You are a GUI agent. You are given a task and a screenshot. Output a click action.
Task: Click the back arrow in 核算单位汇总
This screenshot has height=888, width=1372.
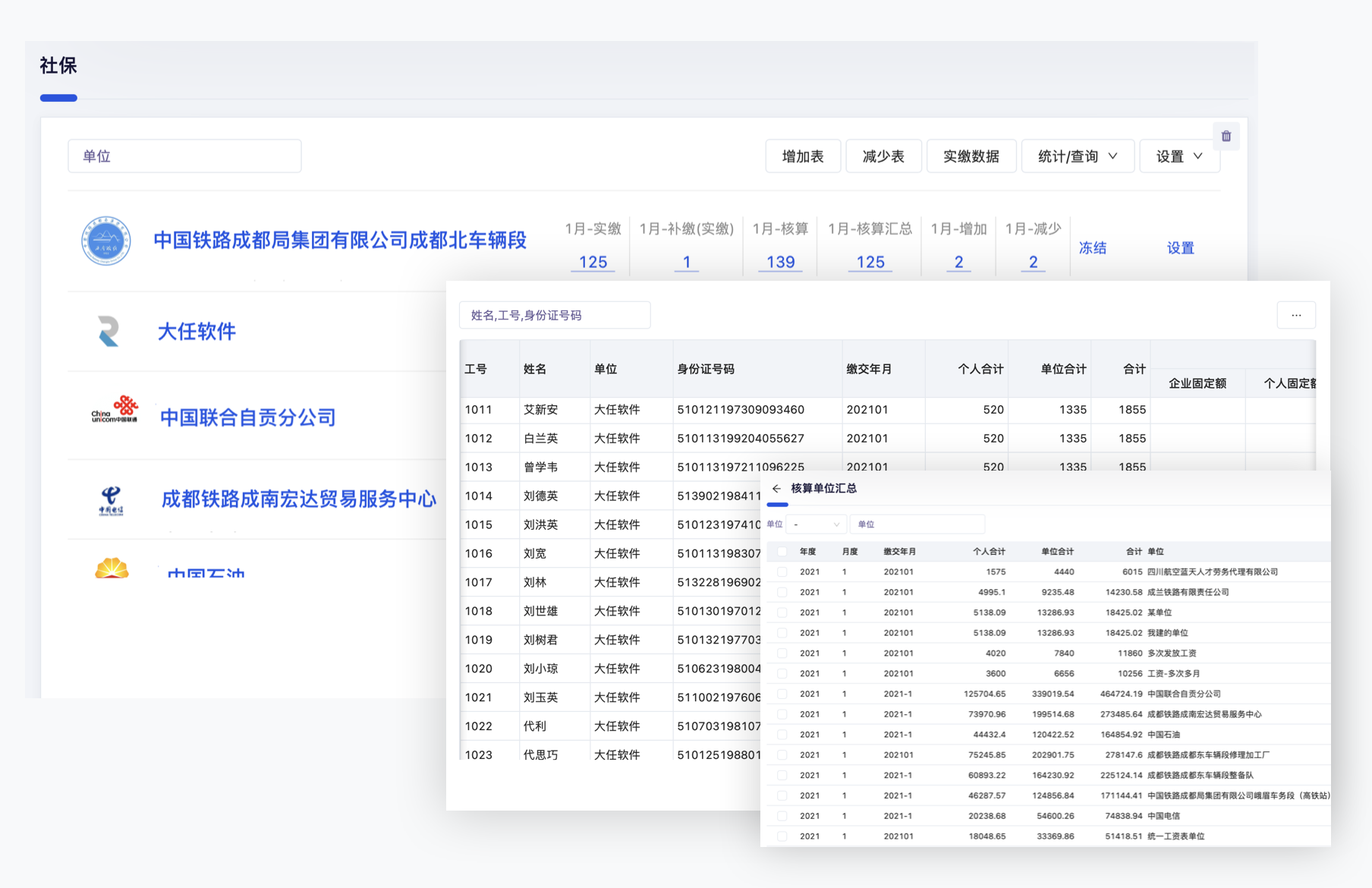[776, 489]
